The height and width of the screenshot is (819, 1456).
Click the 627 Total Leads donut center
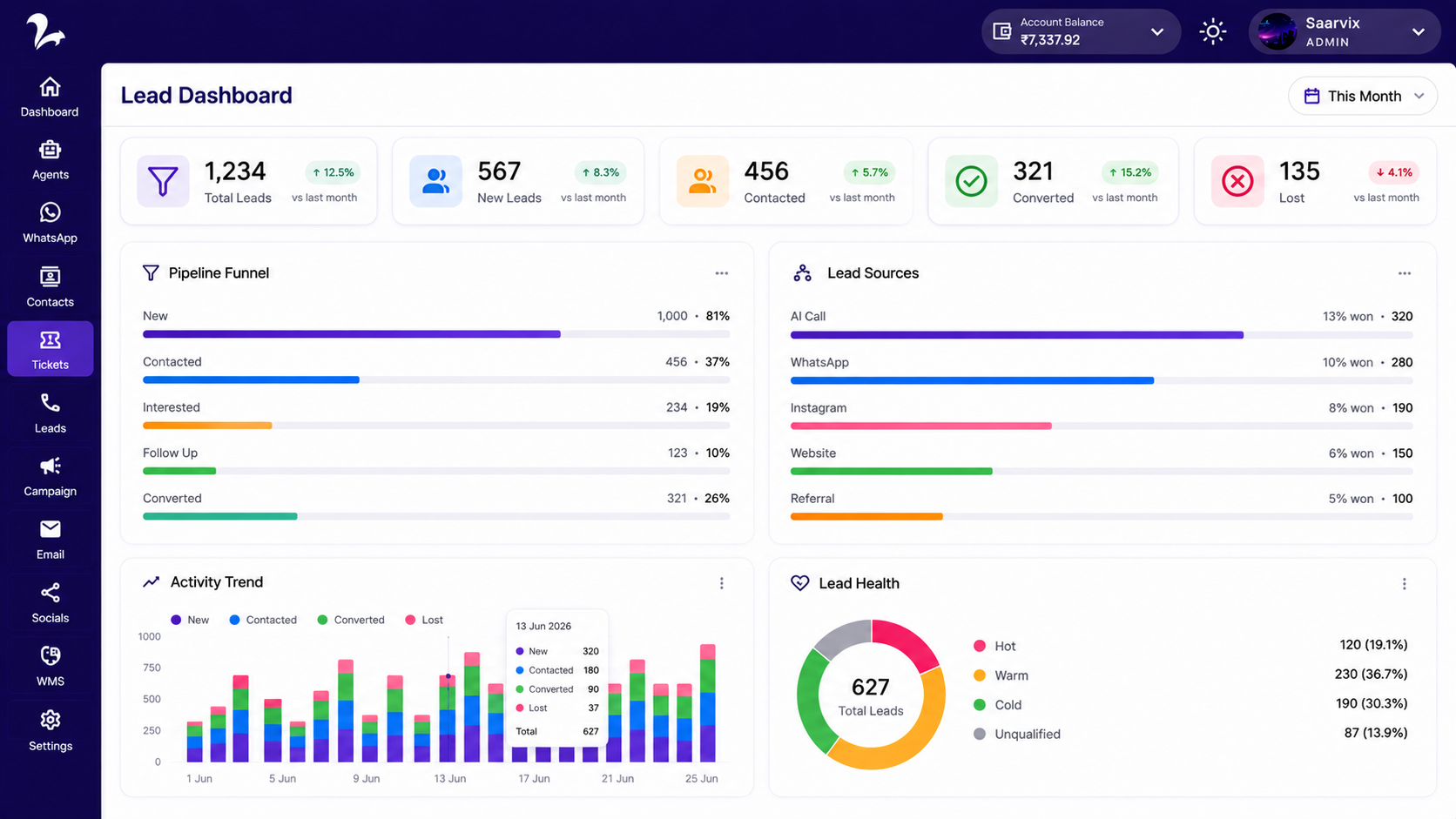pyautogui.click(x=871, y=696)
